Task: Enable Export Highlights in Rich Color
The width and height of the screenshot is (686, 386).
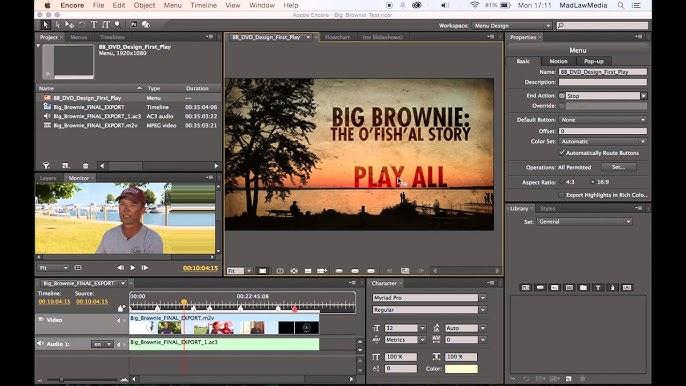Action: [562, 195]
